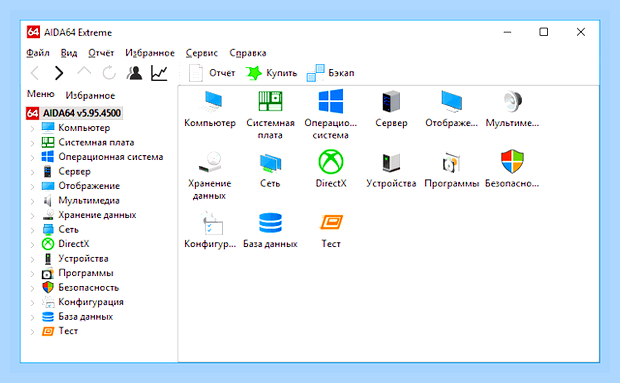Expand the Операционная система tree node

coord(32,157)
